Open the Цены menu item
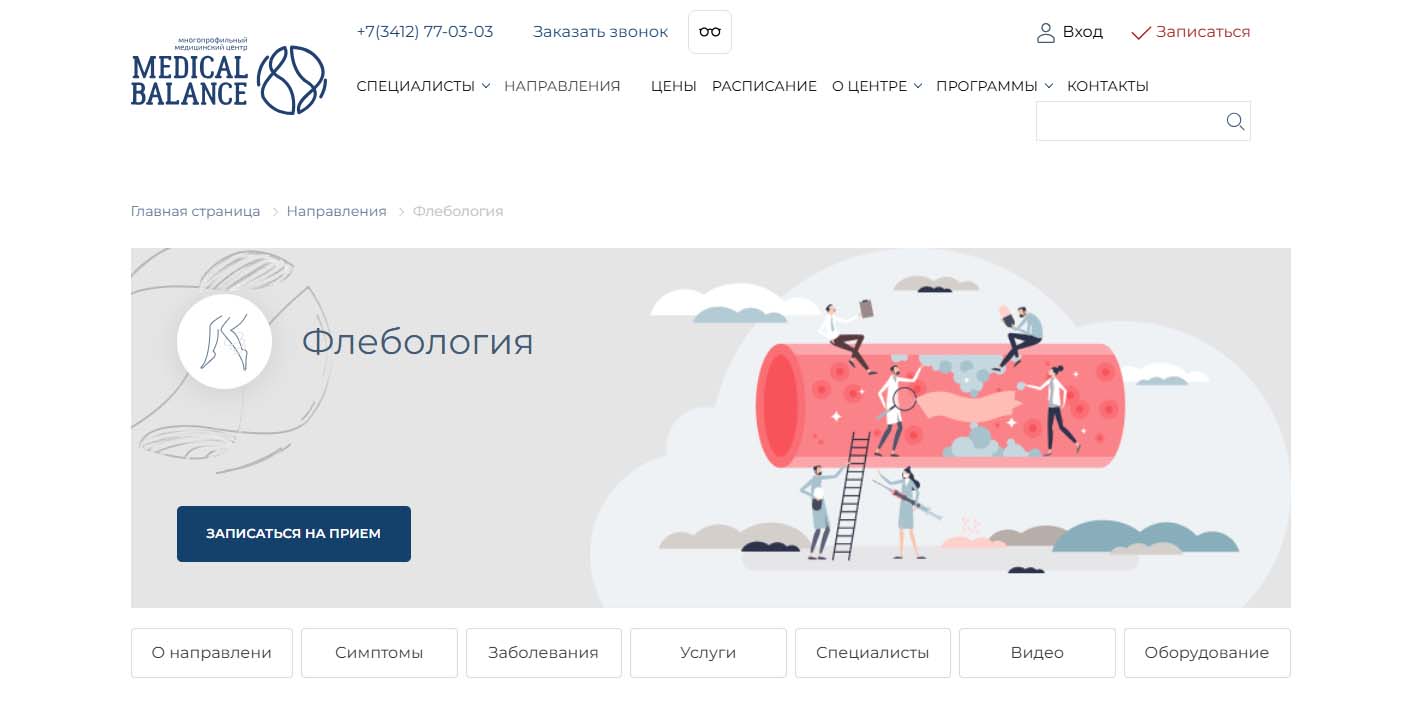1422x711 pixels. [x=673, y=86]
